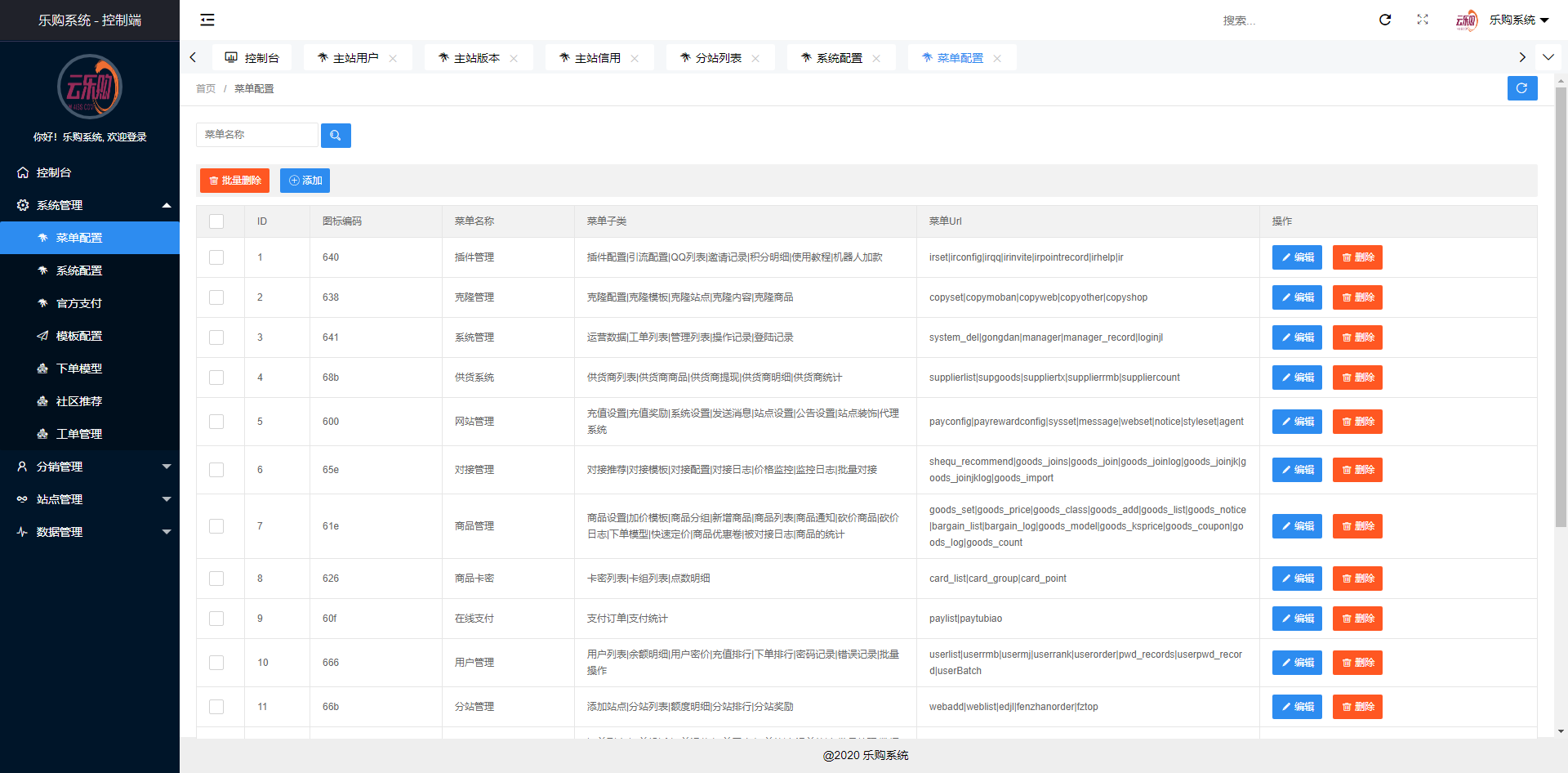Click the search magnifier button beside 菜单名称
Viewport: 1568px width, 773px height.
point(336,135)
